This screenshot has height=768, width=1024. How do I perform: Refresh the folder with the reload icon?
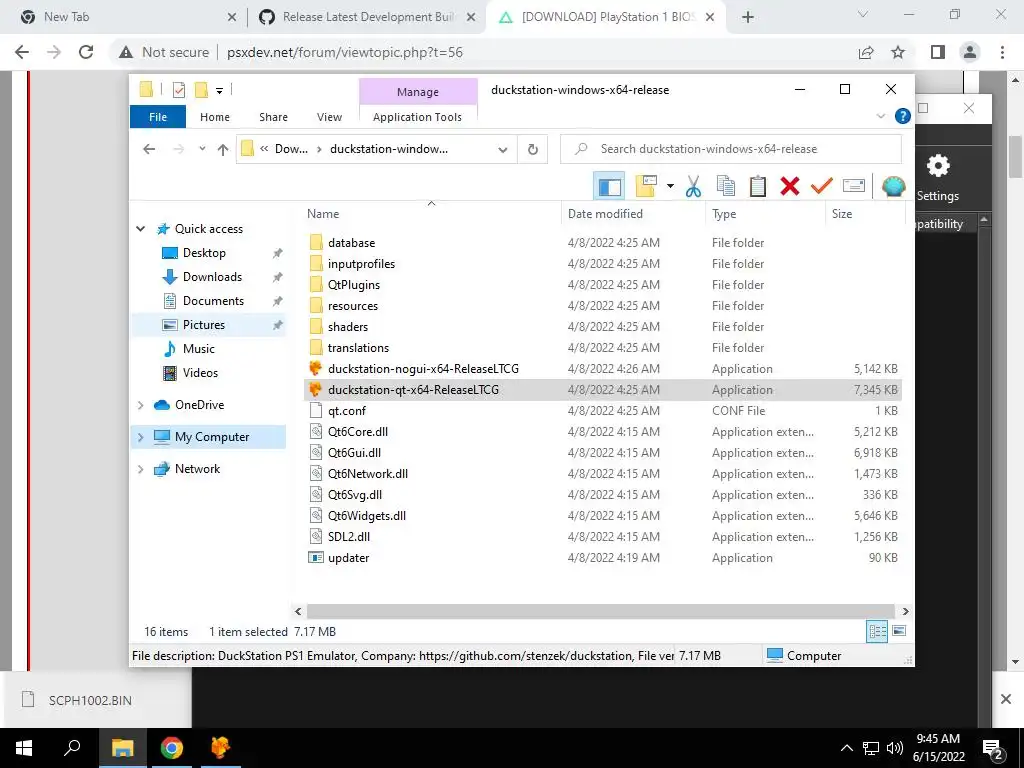point(533,150)
